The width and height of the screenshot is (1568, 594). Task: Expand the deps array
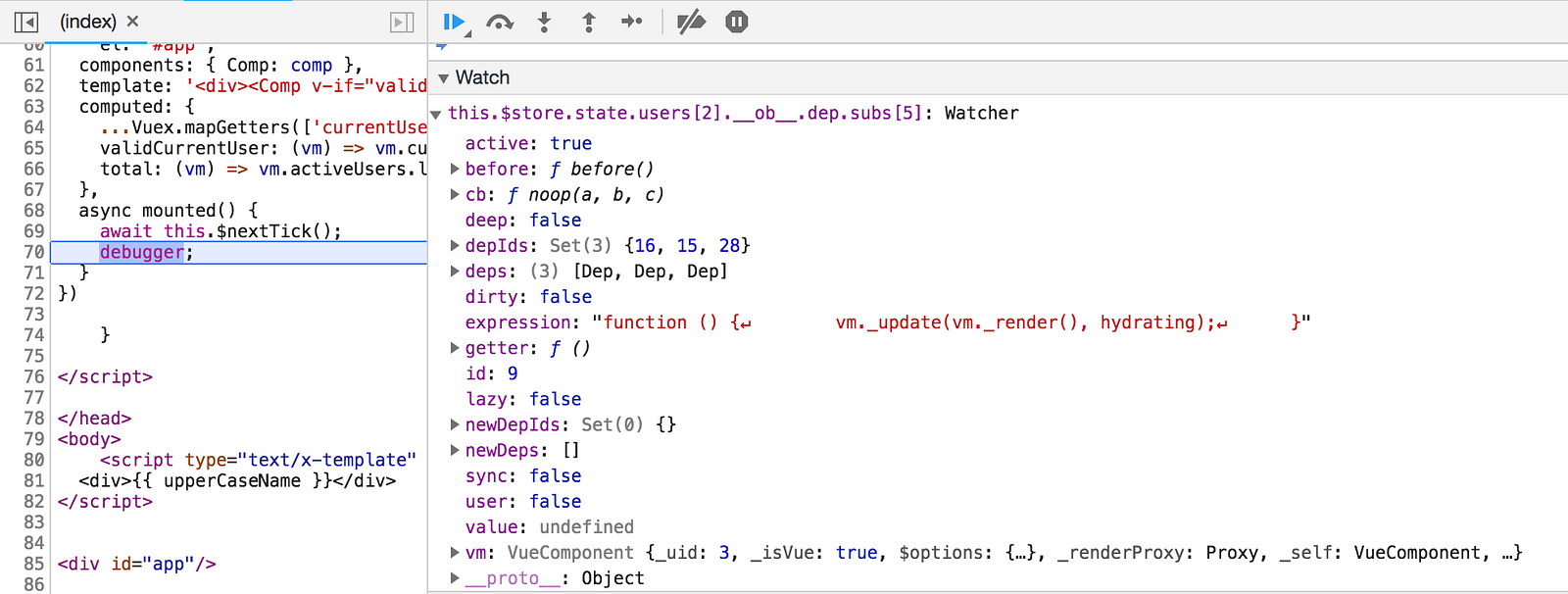tap(455, 271)
